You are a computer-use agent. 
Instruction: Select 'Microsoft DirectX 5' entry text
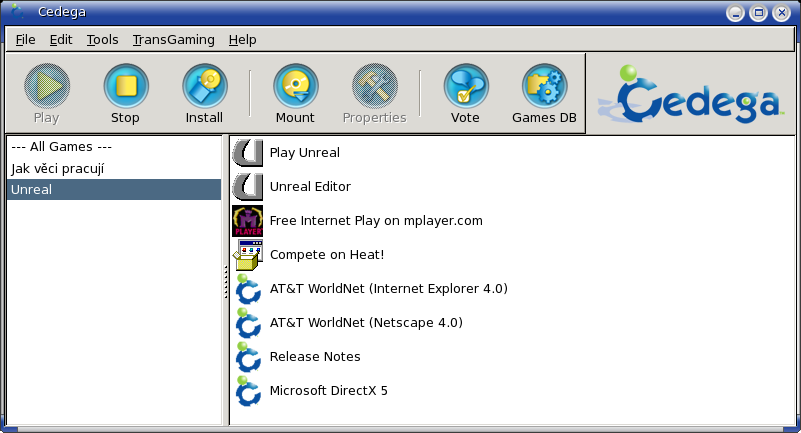pyautogui.click(x=328, y=391)
